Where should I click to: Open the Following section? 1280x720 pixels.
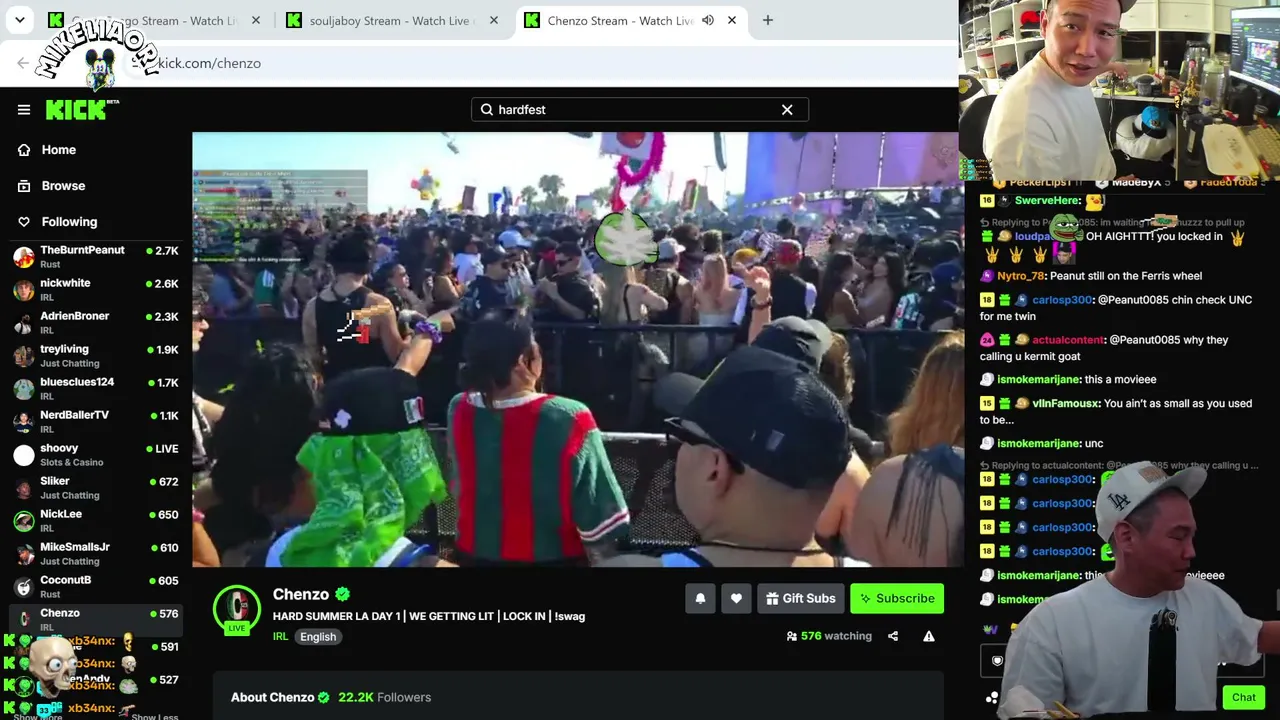click(x=69, y=222)
